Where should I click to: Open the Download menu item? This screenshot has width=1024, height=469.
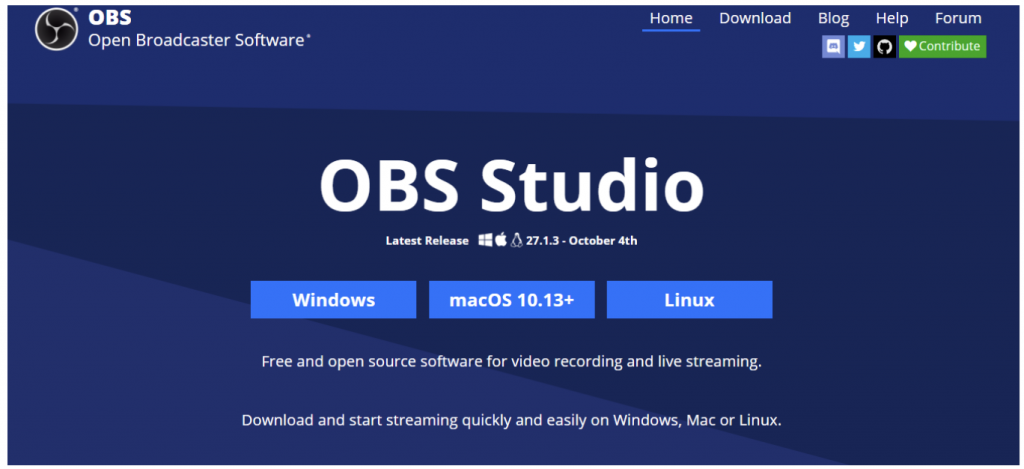pos(755,18)
